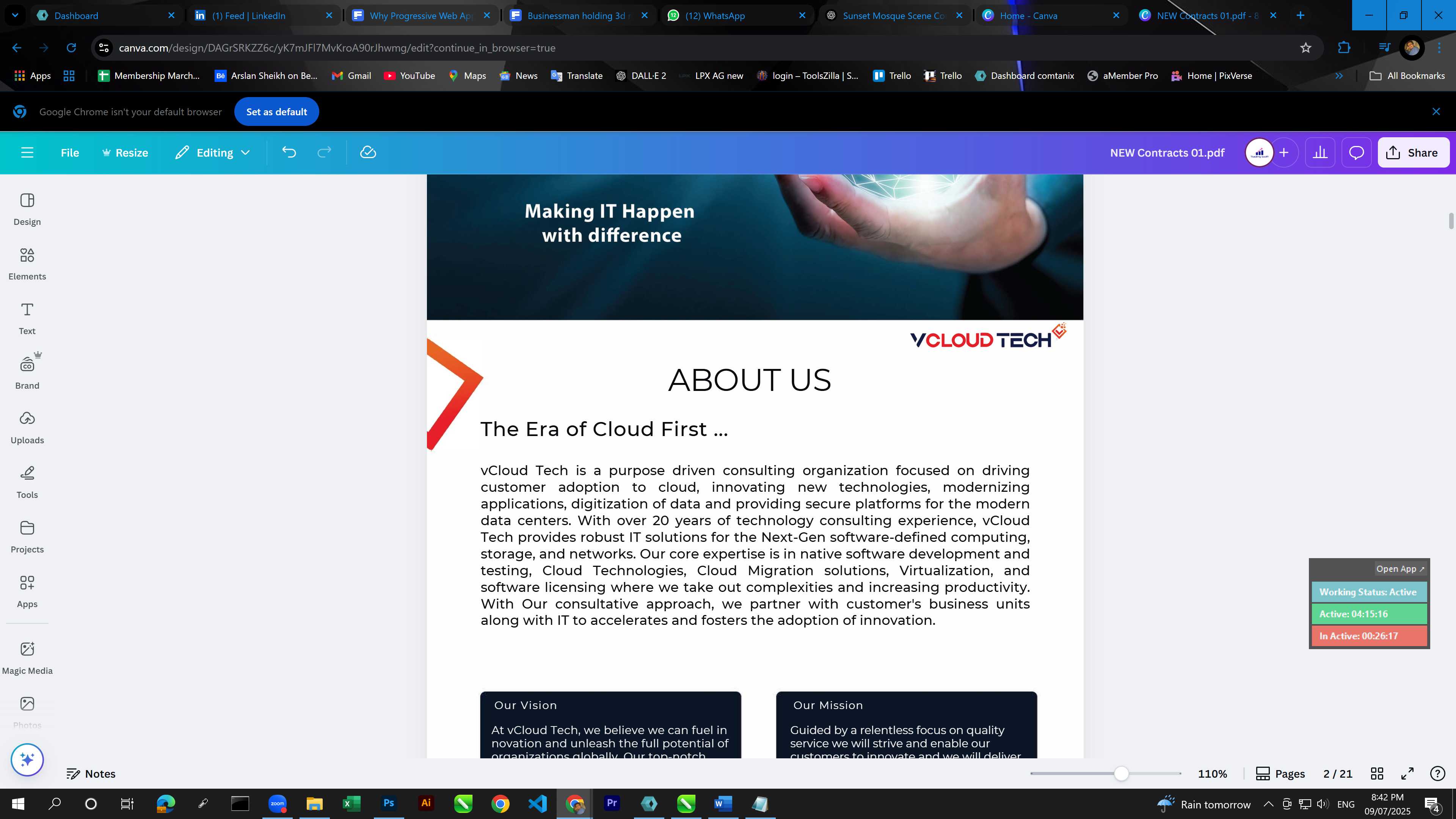The image size is (1456, 819).
Task: Open the Translate bookmark
Action: click(576, 76)
